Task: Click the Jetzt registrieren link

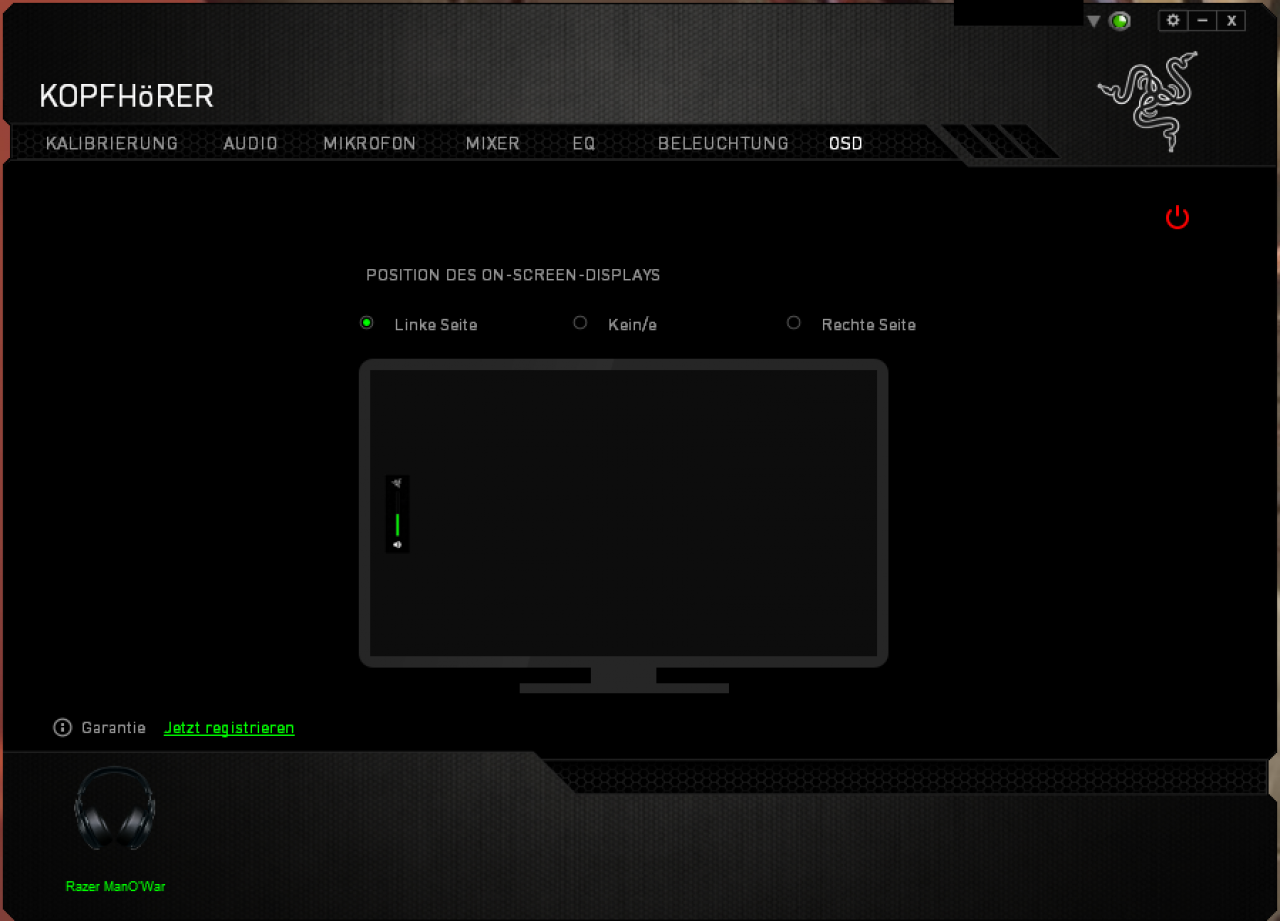Action: (x=229, y=728)
